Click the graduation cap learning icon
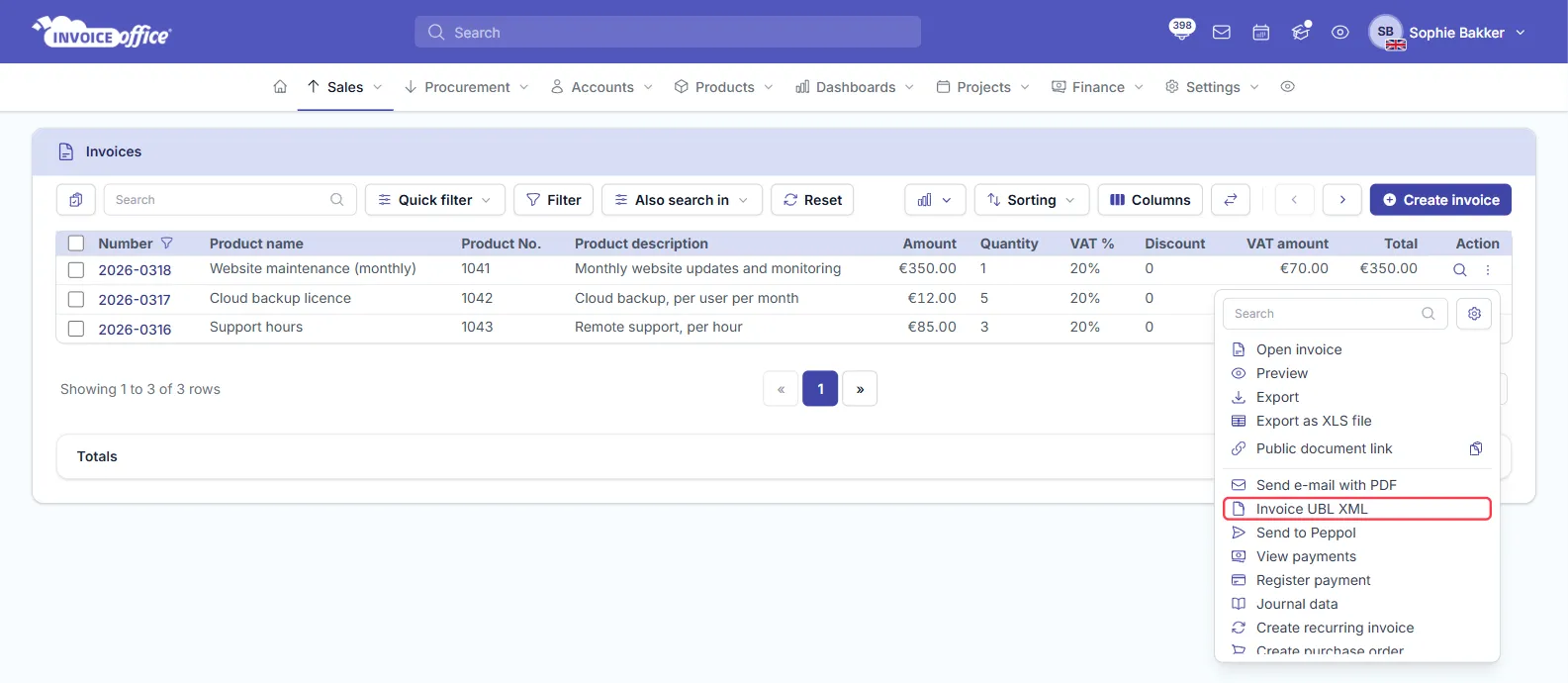The width and height of the screenshot is (1568, 683). (x=1301, y=33)
